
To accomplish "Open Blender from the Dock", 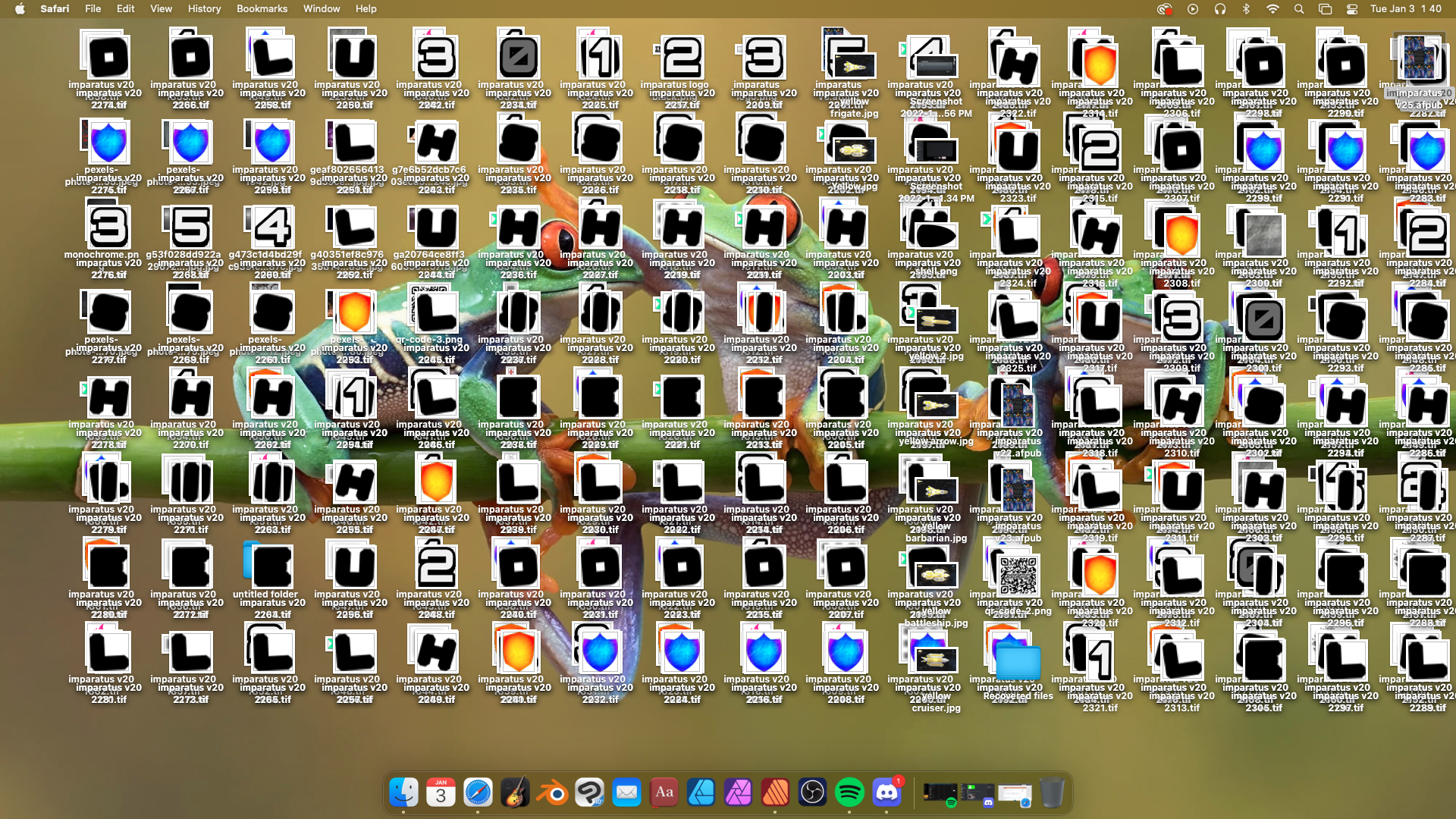I will point(552,793).
